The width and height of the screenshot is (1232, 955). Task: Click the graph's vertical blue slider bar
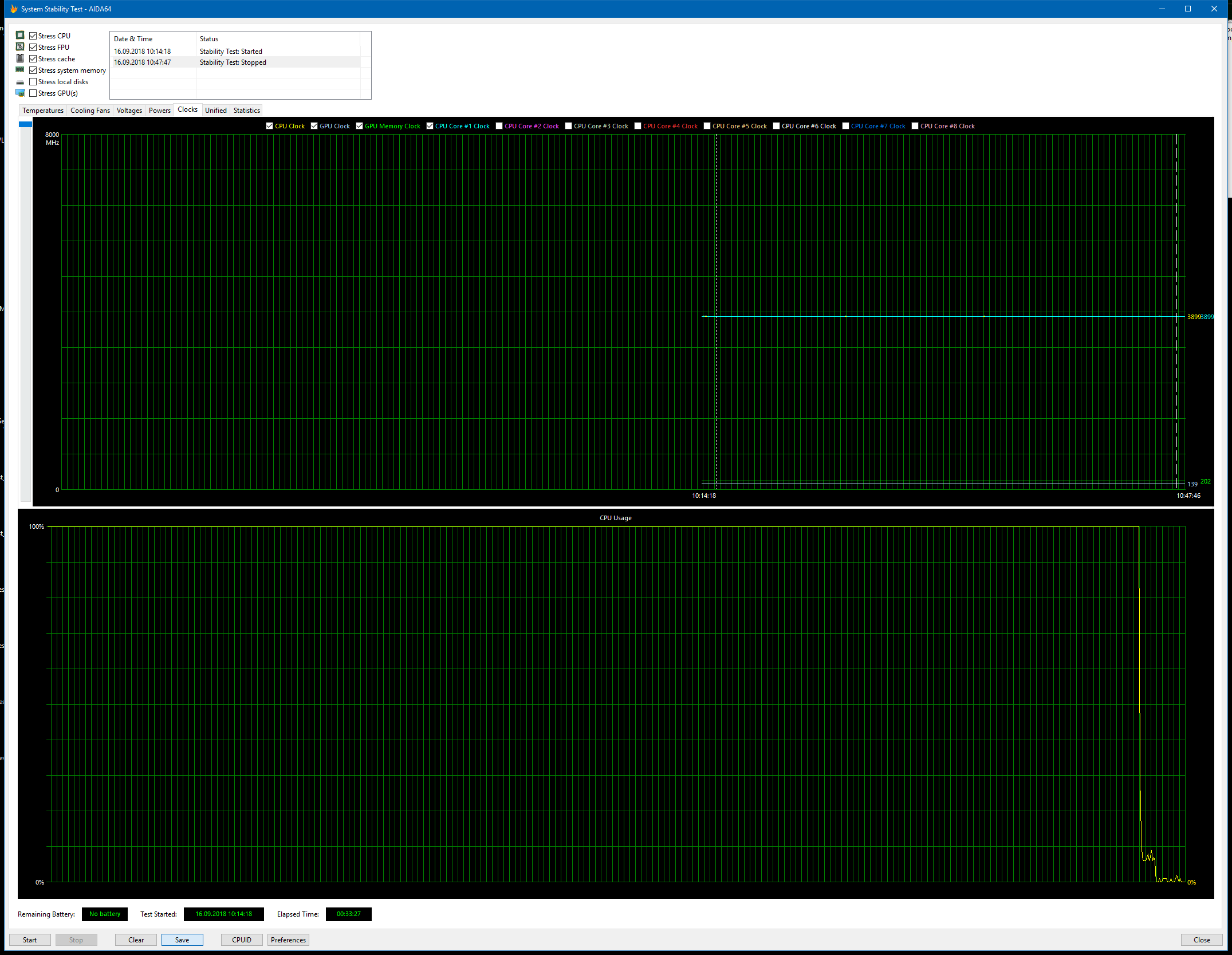coord(25,124)
